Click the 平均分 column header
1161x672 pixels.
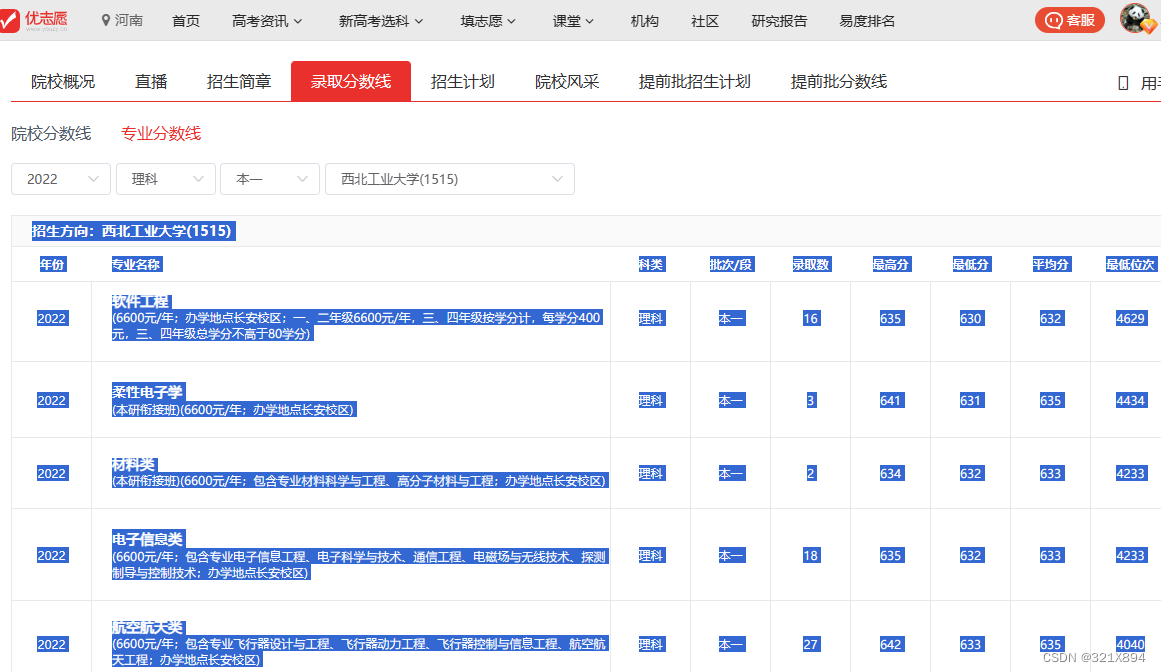tap(1051, 264)
